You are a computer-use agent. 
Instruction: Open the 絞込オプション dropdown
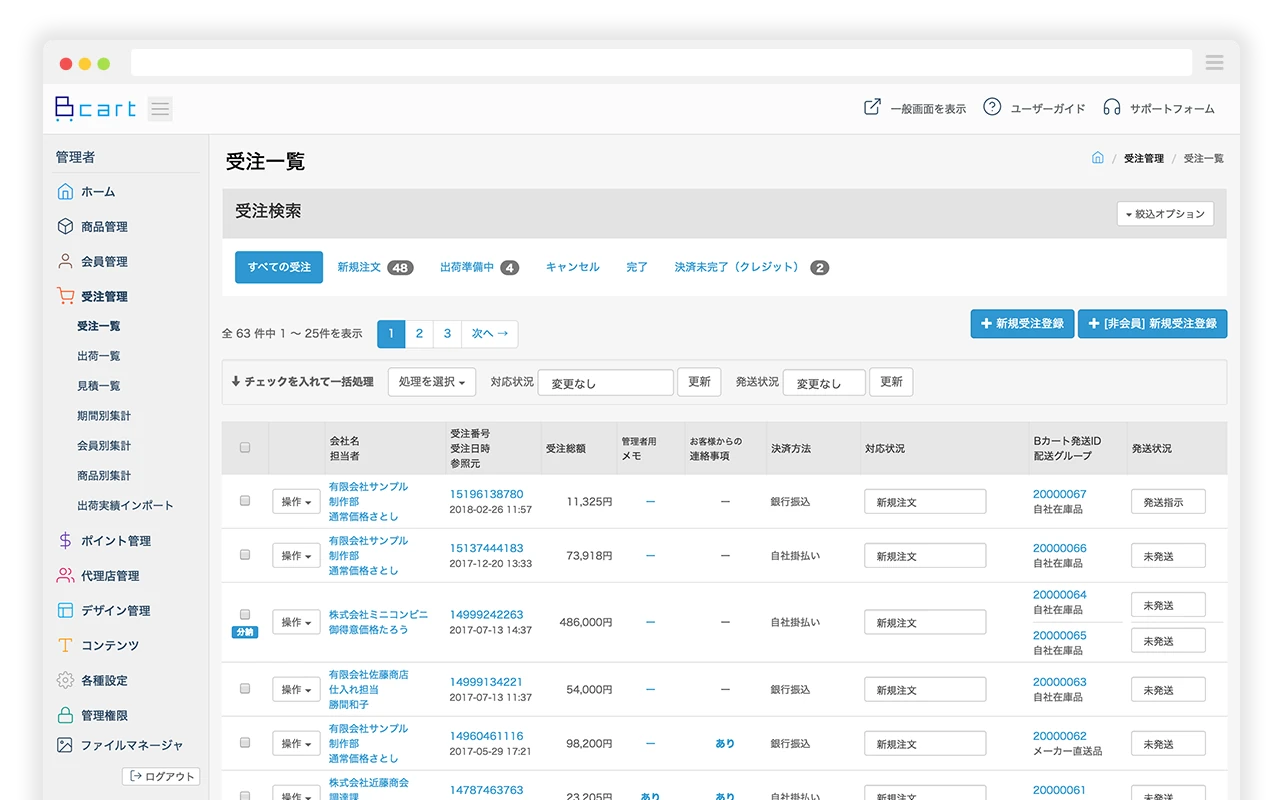point(1166,214)
